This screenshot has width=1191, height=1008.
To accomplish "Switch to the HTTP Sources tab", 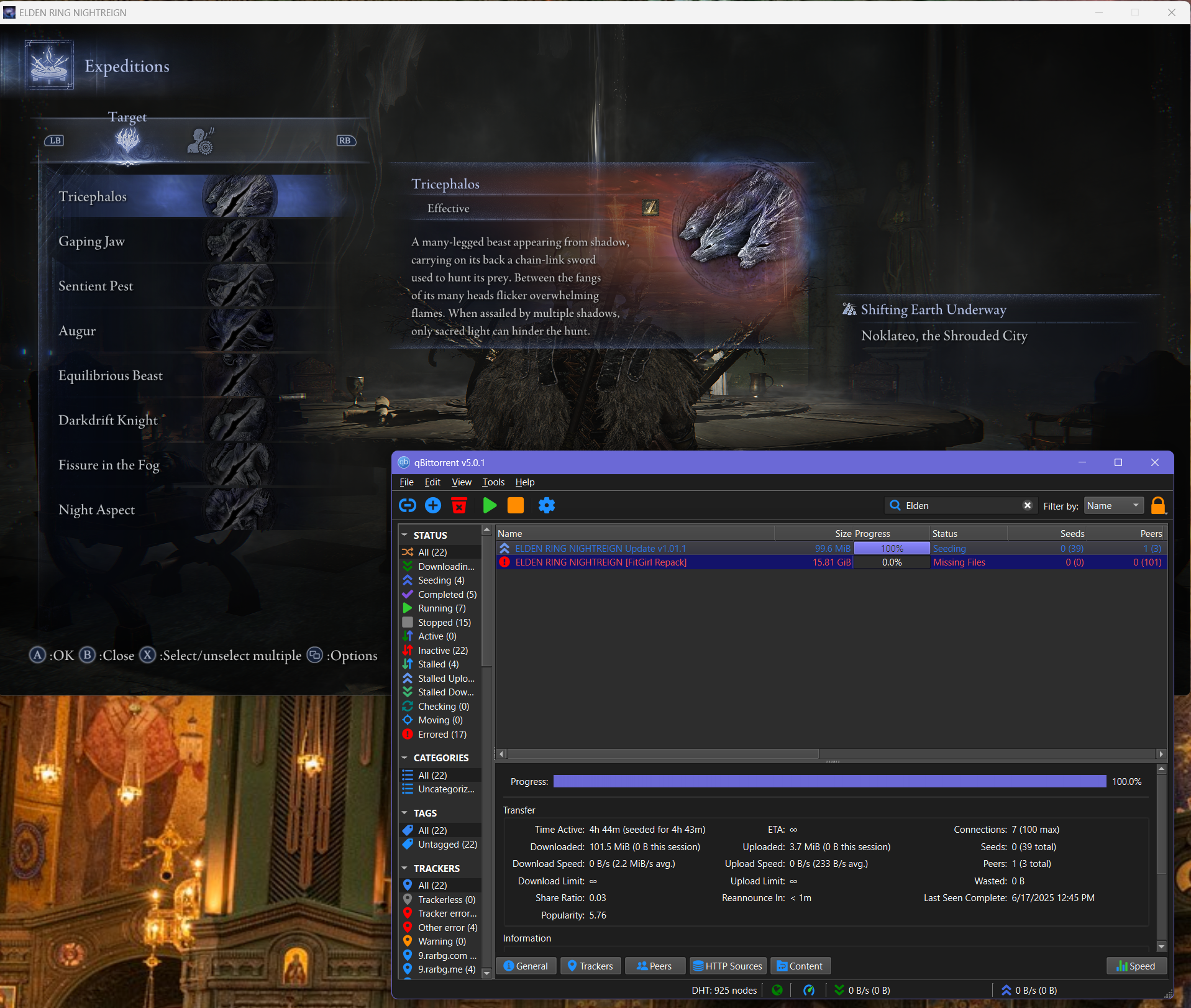I will tap(728, 966).
